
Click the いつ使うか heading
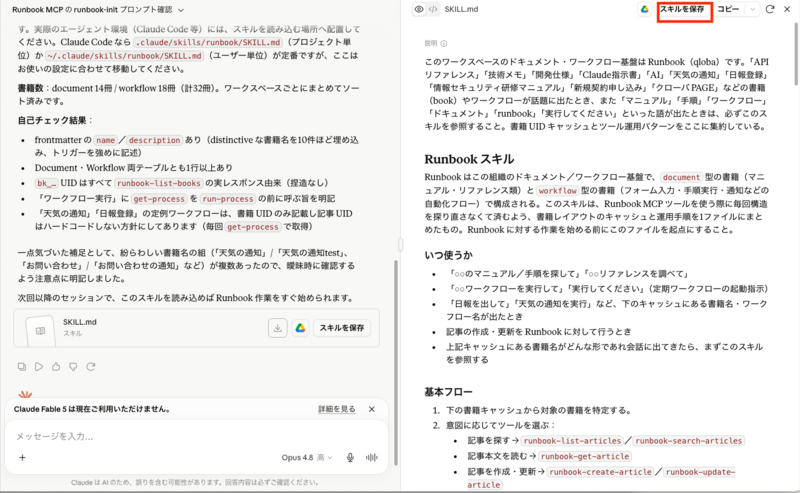pos(448,255)
